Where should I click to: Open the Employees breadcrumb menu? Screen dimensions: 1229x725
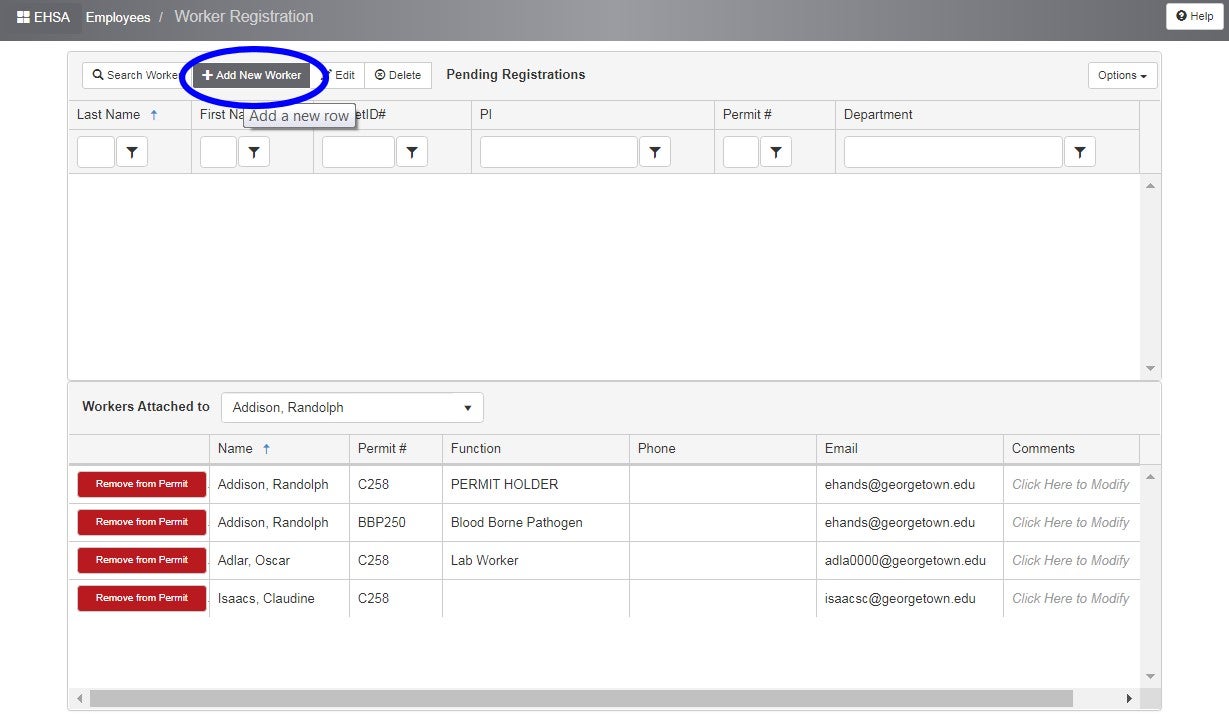coord(118,17)
